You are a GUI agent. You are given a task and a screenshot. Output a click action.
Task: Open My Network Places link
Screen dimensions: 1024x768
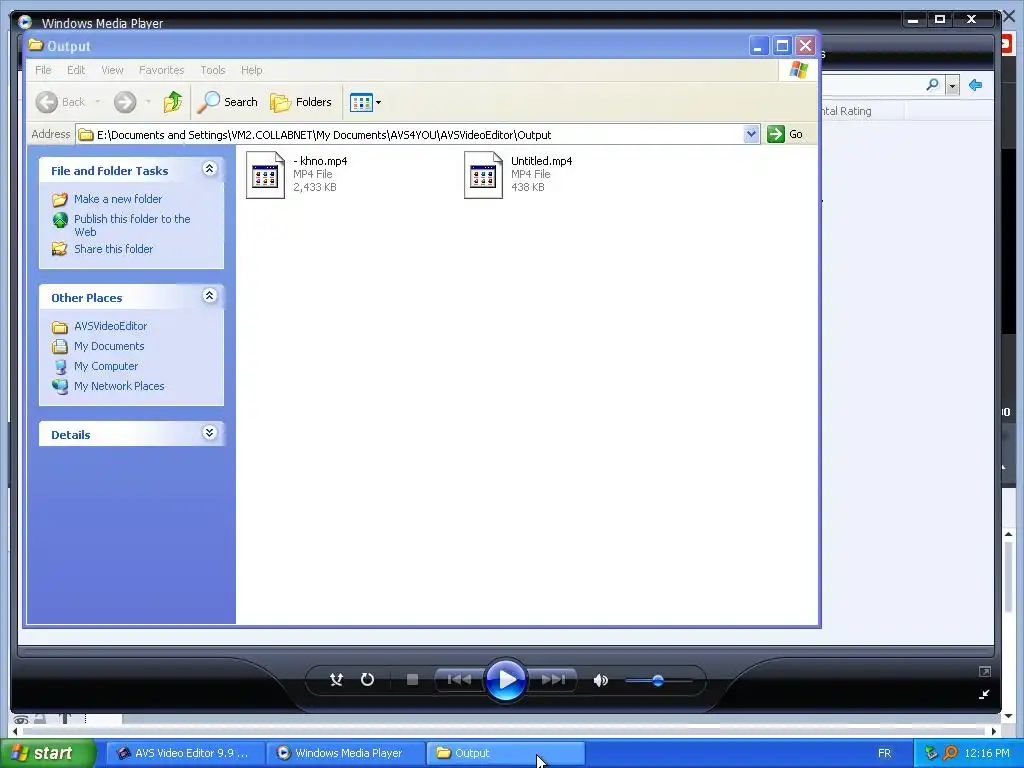tap(119, 386)
